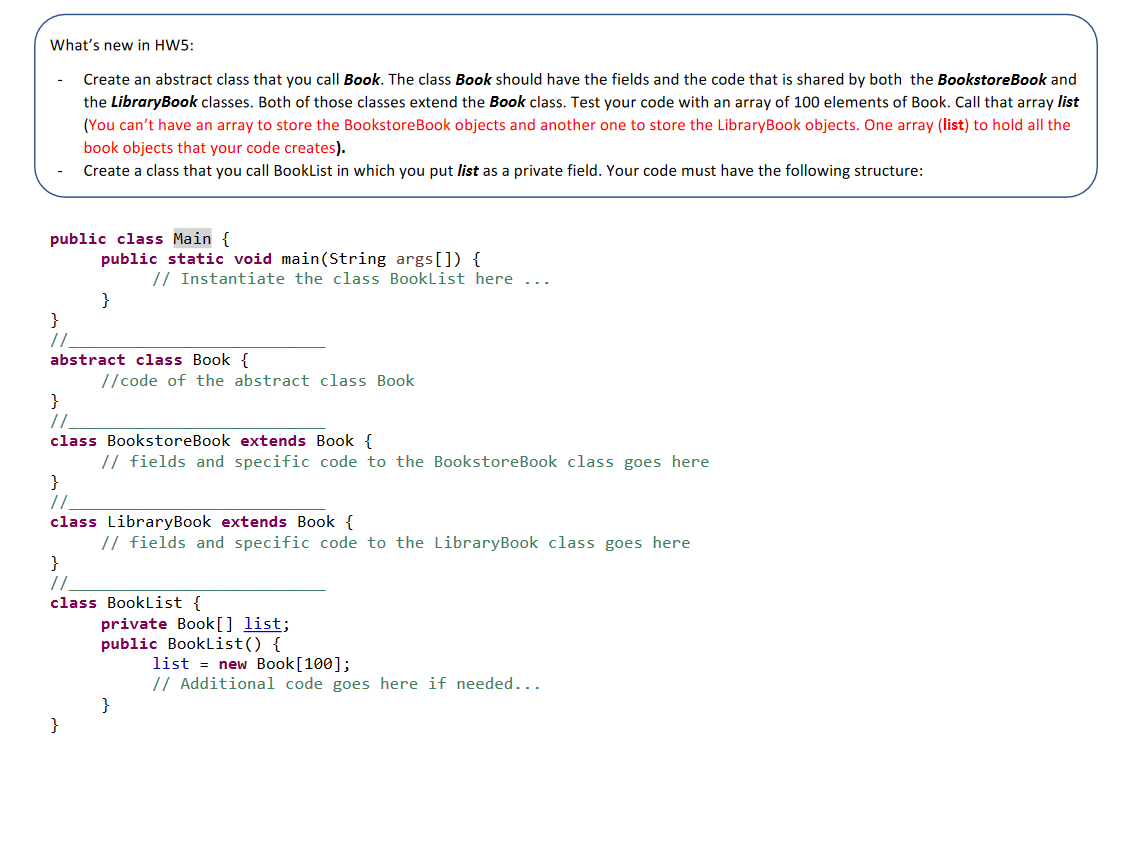Click the new Book[100] expression
Image resolution: width=1139 pixels, height=863 pixels.
click(x=283, y=663)
